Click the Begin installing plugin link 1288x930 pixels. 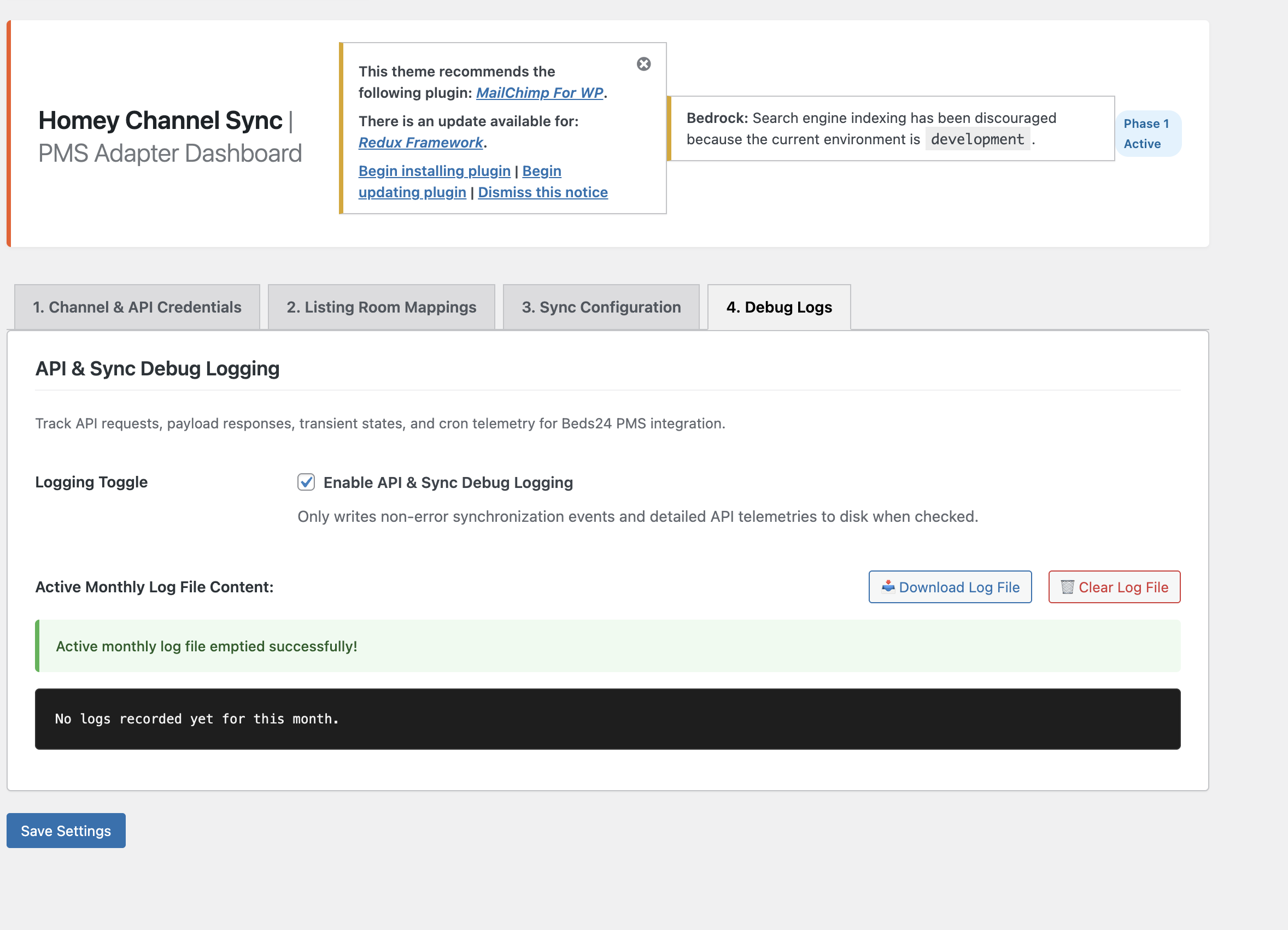point(435,171)
